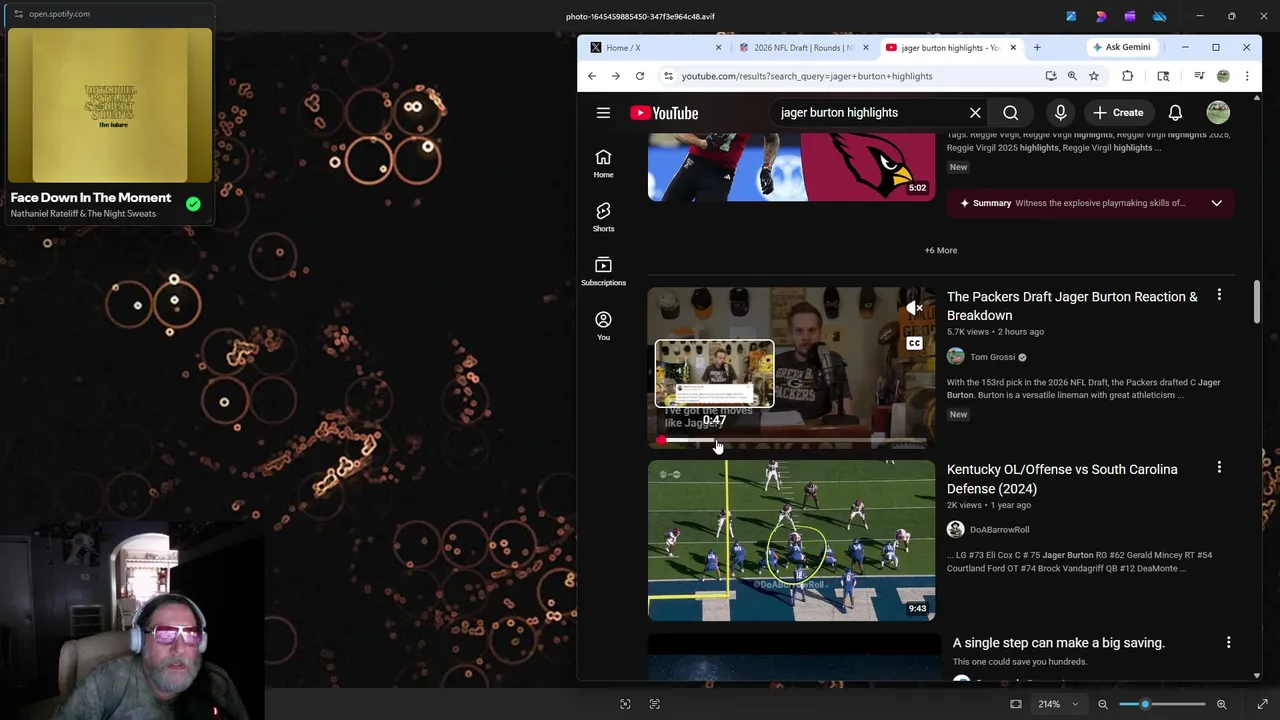Open Shorts in YouTube sidebar

pos(603,218)
